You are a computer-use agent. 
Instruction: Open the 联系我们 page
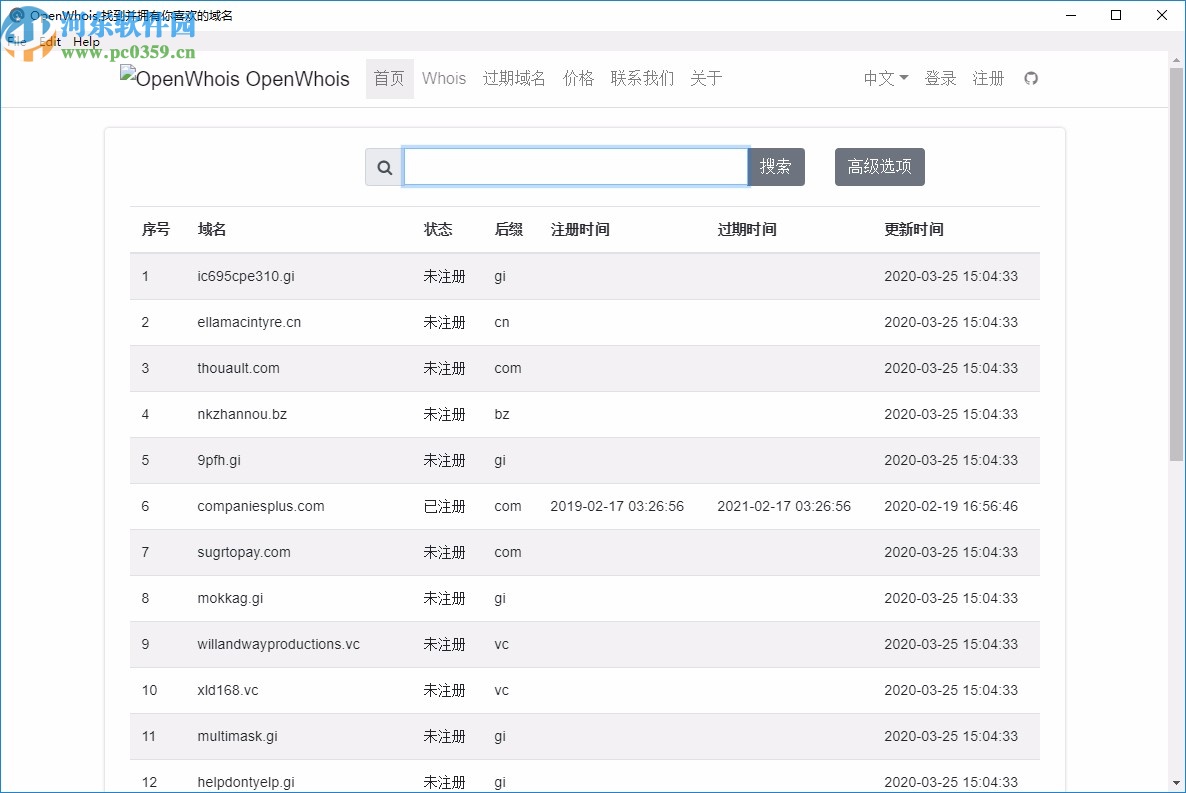click(x=641, y=78)
